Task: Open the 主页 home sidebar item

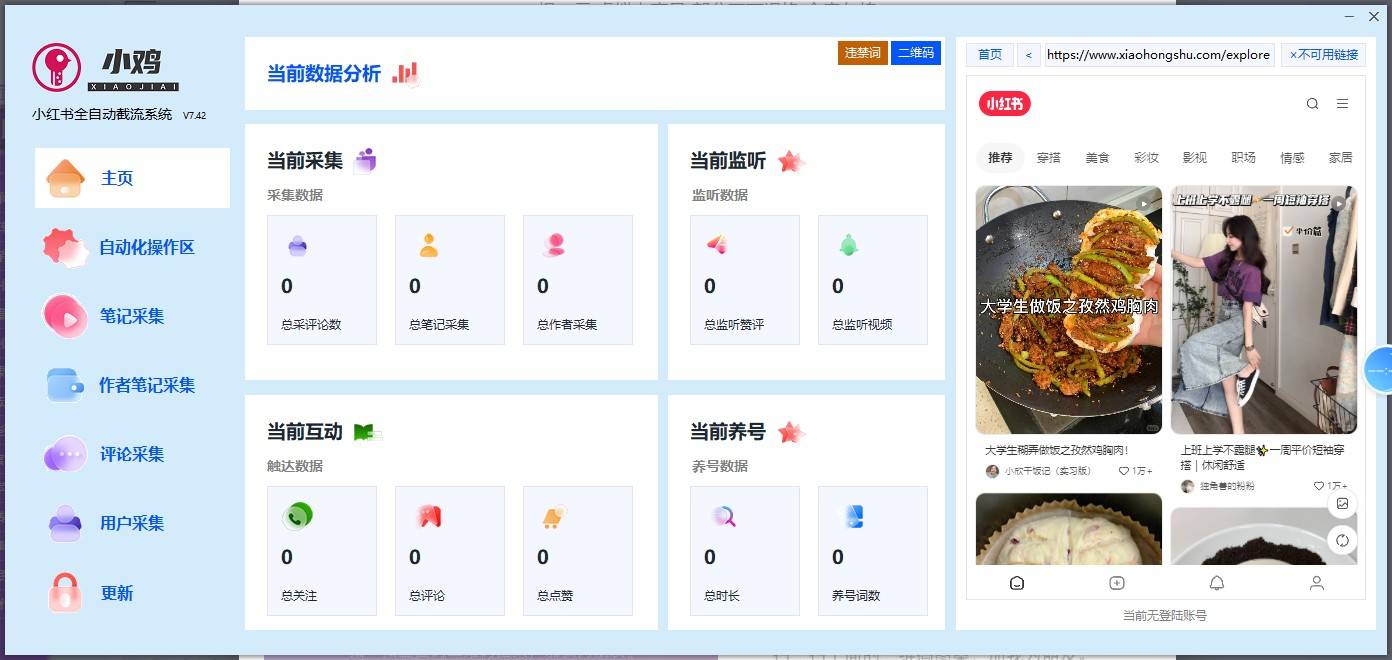Action: [x=131, y=178]
